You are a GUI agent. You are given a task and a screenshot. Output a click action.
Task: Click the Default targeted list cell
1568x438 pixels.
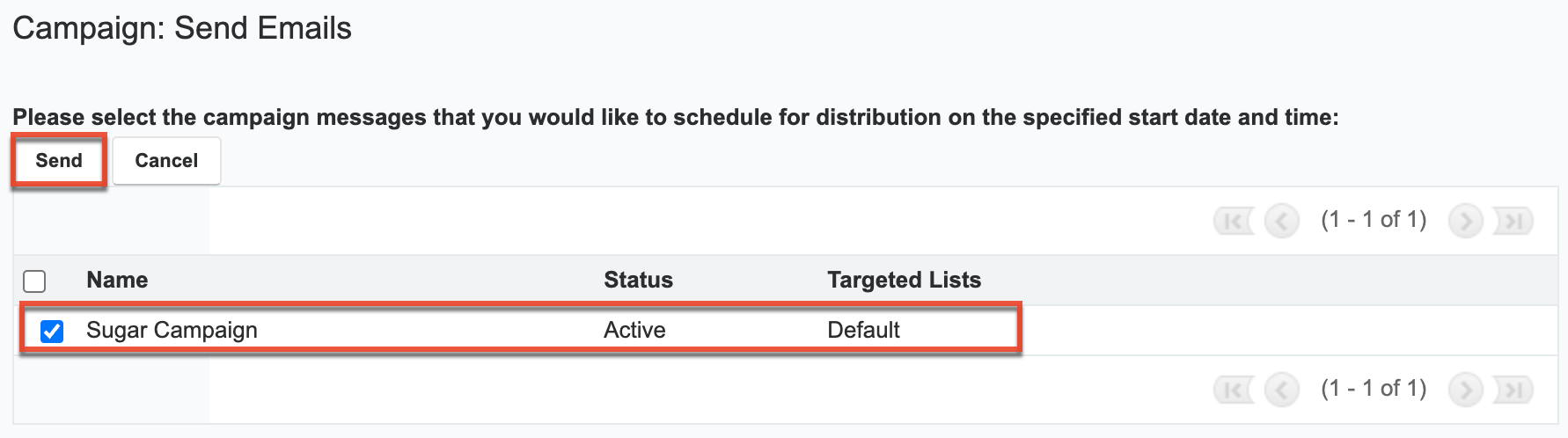(x=863, y=330)
